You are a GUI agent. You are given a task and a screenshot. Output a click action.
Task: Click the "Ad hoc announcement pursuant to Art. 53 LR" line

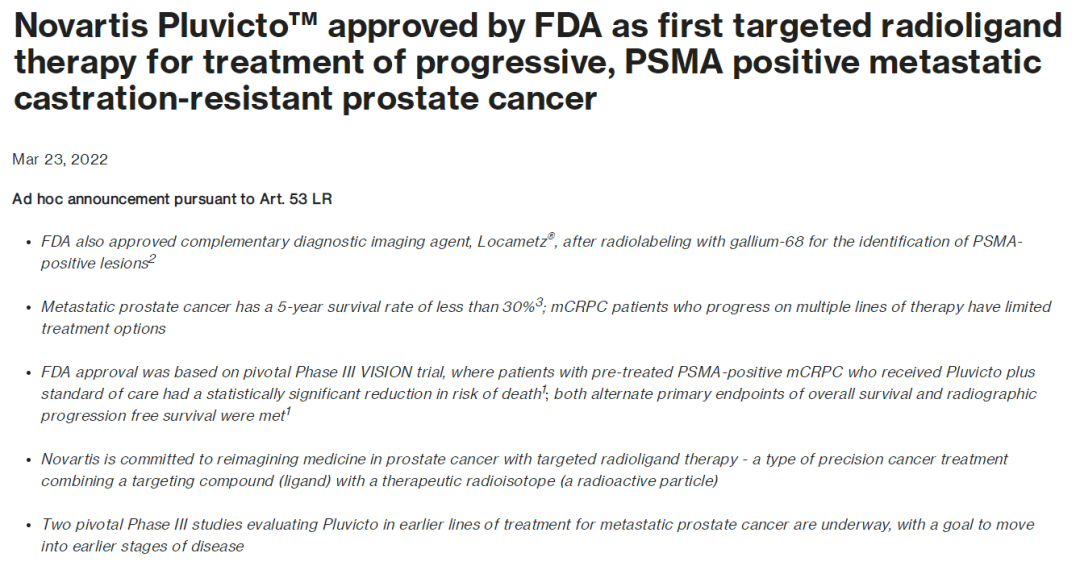coord(172,199)
